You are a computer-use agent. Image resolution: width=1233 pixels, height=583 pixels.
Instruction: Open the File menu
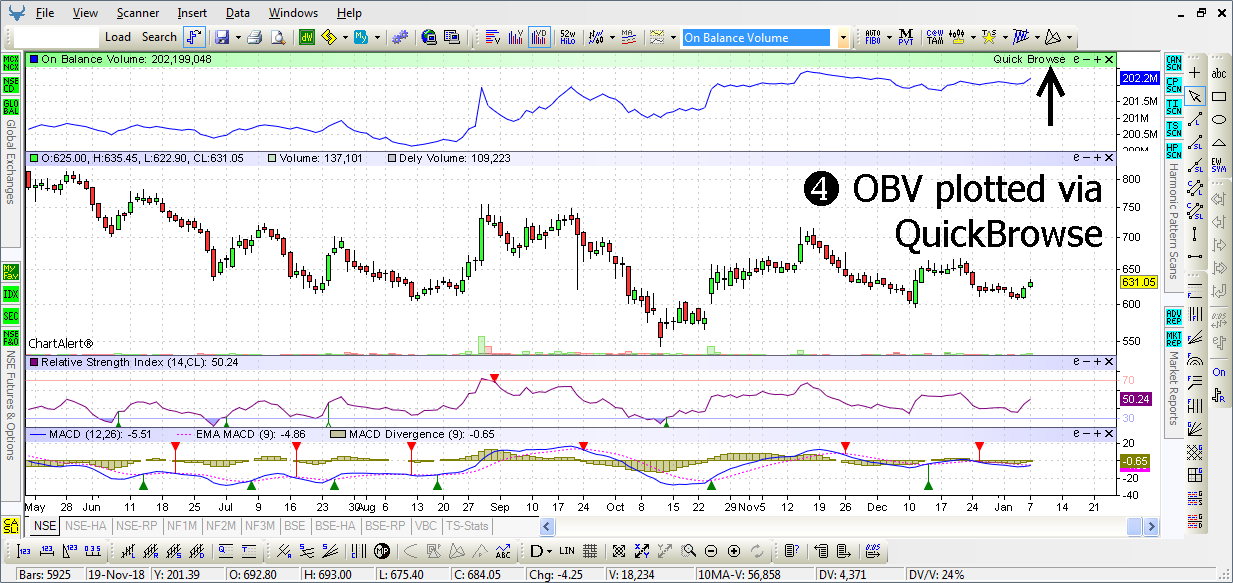[45, 13]
